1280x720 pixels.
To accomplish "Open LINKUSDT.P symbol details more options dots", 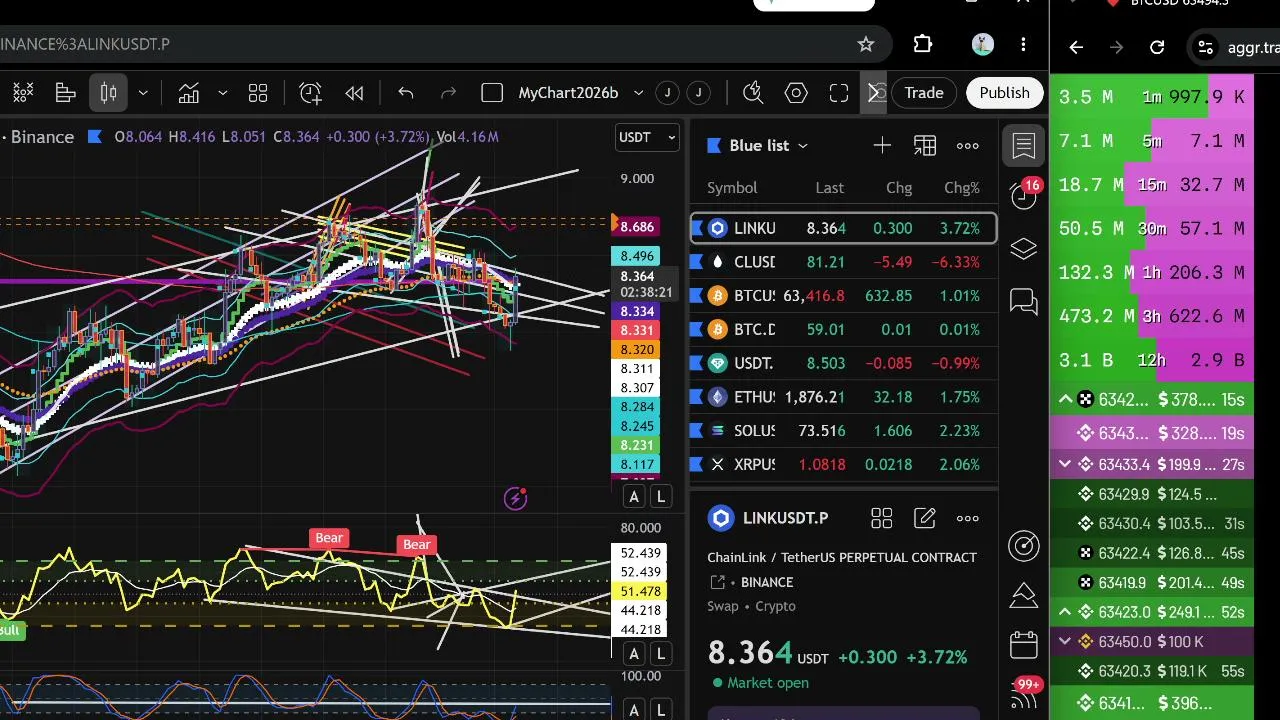I will coord(967,518).
